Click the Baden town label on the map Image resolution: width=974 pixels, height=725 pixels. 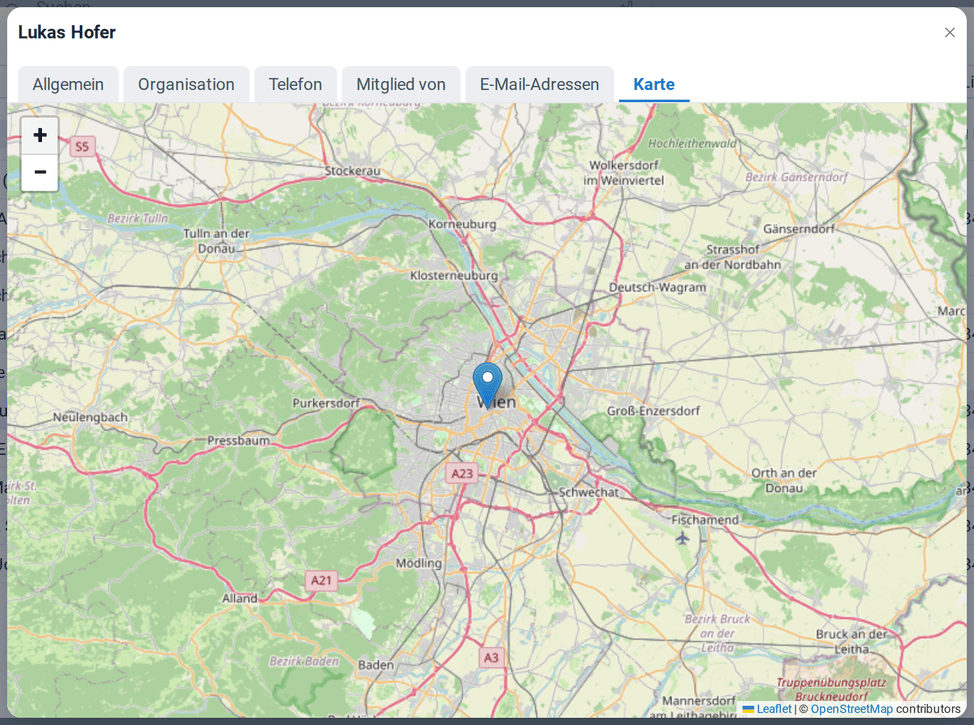coord(376,665)
